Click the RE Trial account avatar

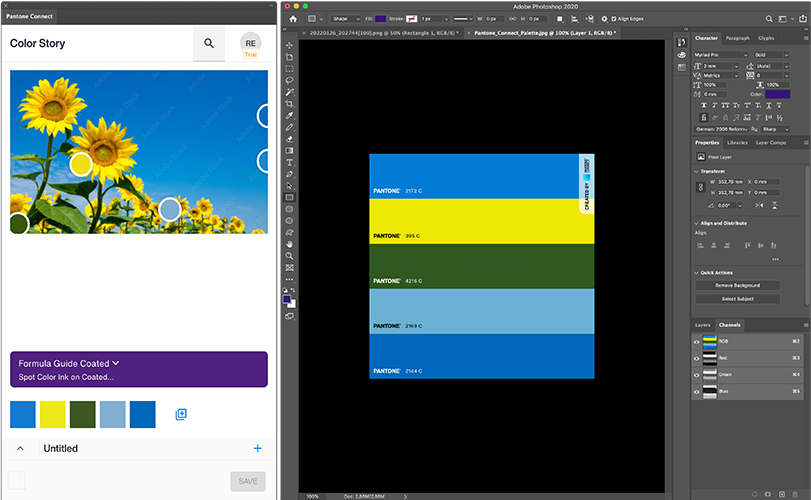pos(251,44)
